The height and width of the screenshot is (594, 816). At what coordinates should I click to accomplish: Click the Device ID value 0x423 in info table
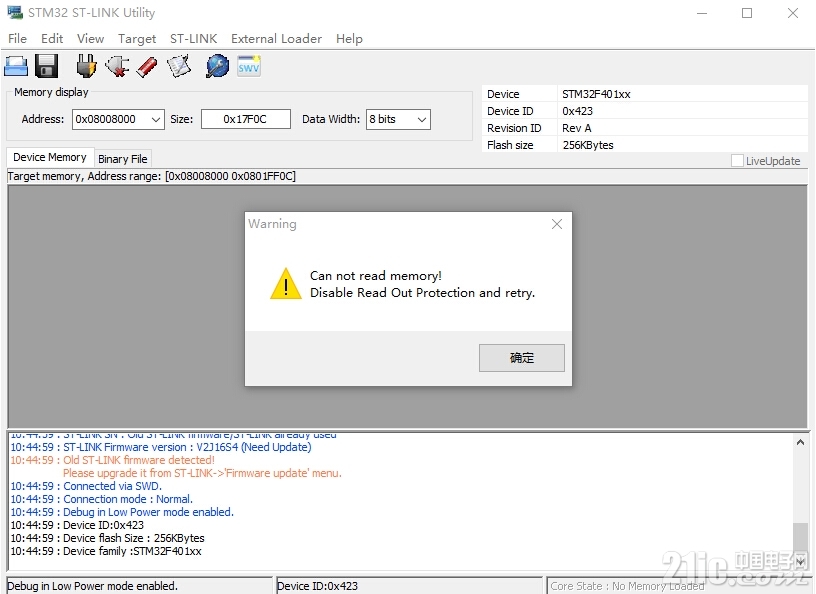[x=577, y=111]
